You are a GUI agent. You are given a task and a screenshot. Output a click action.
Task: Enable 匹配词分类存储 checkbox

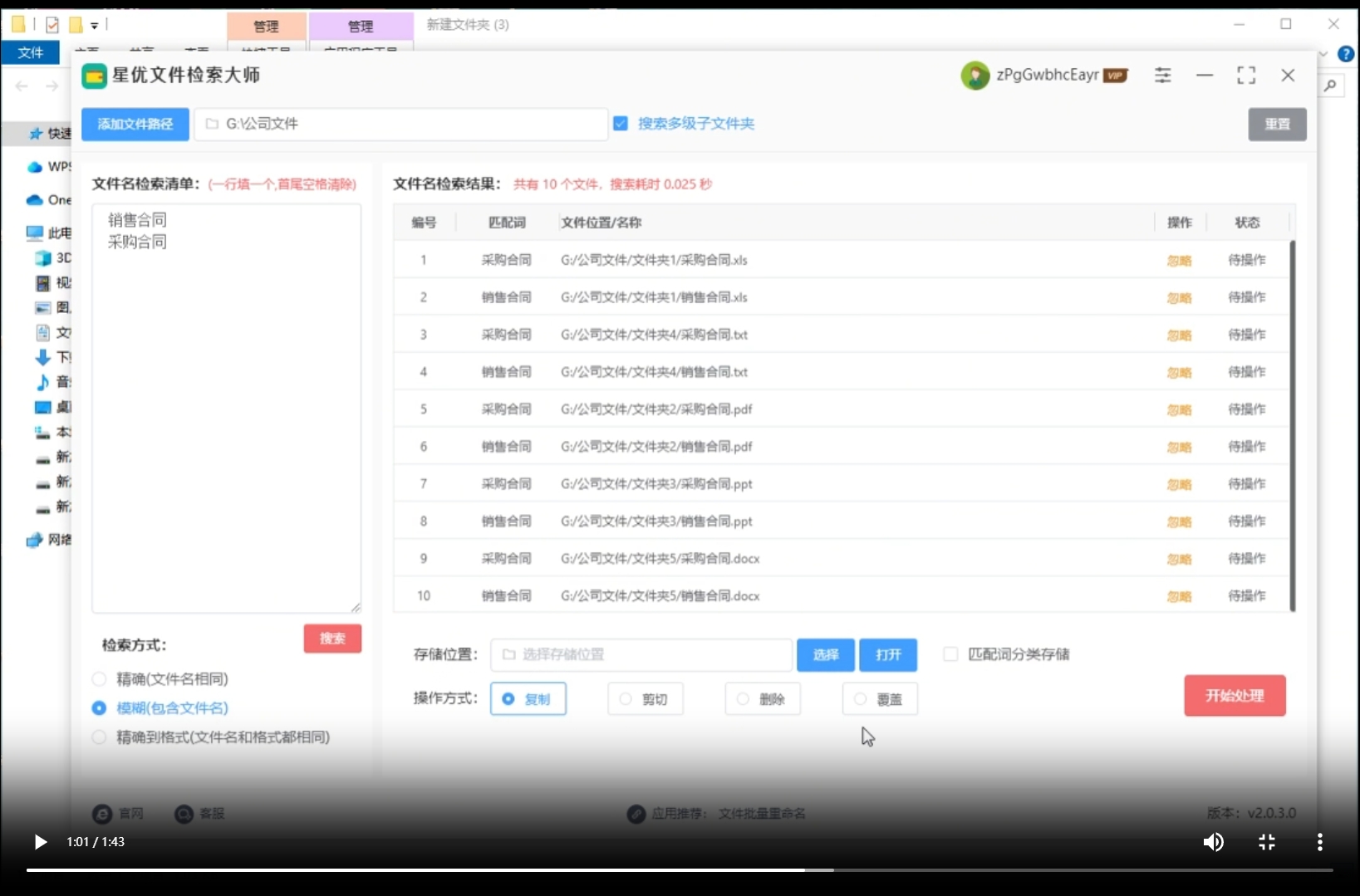(x=950, y=654)
